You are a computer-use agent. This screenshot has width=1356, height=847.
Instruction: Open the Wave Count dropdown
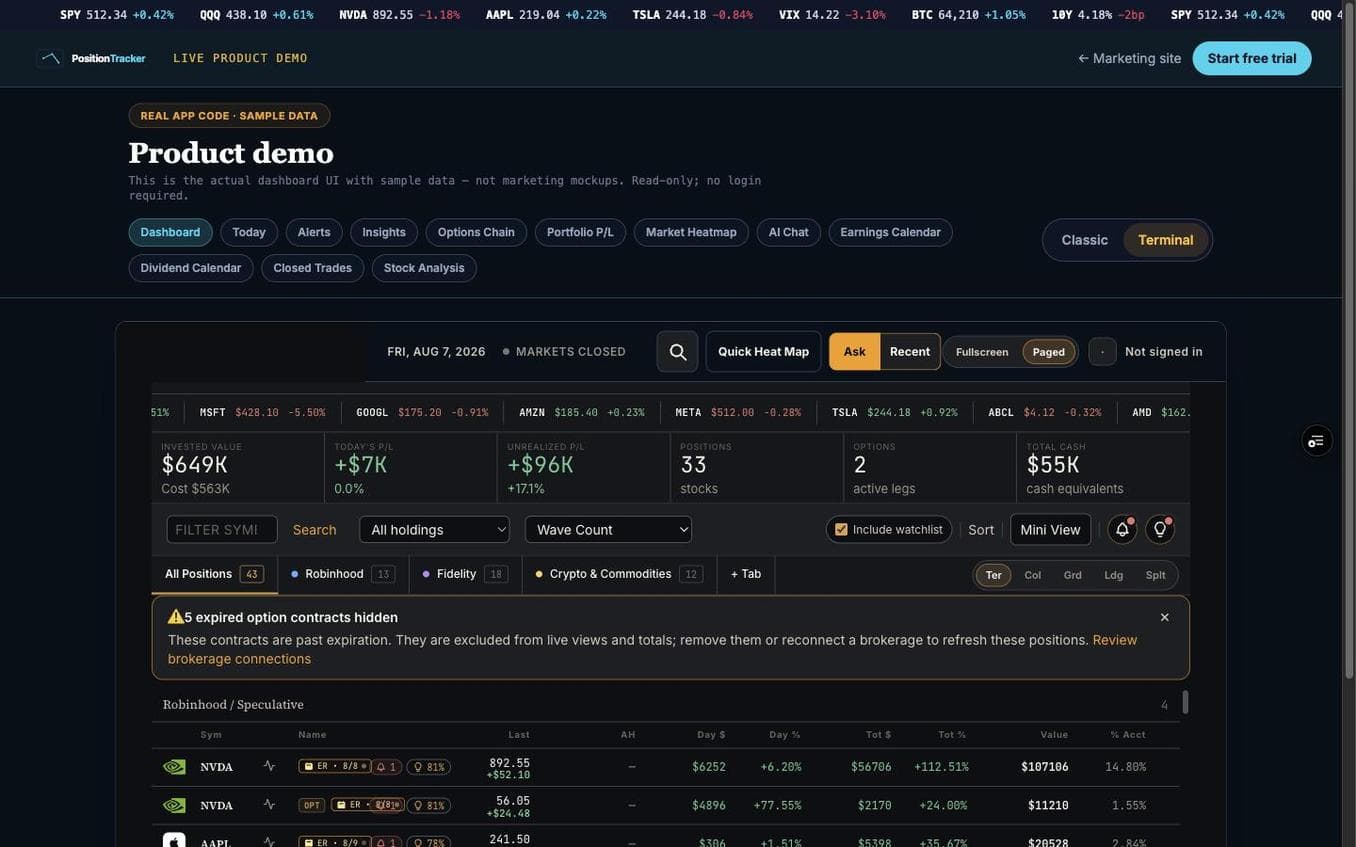point(608,529)
